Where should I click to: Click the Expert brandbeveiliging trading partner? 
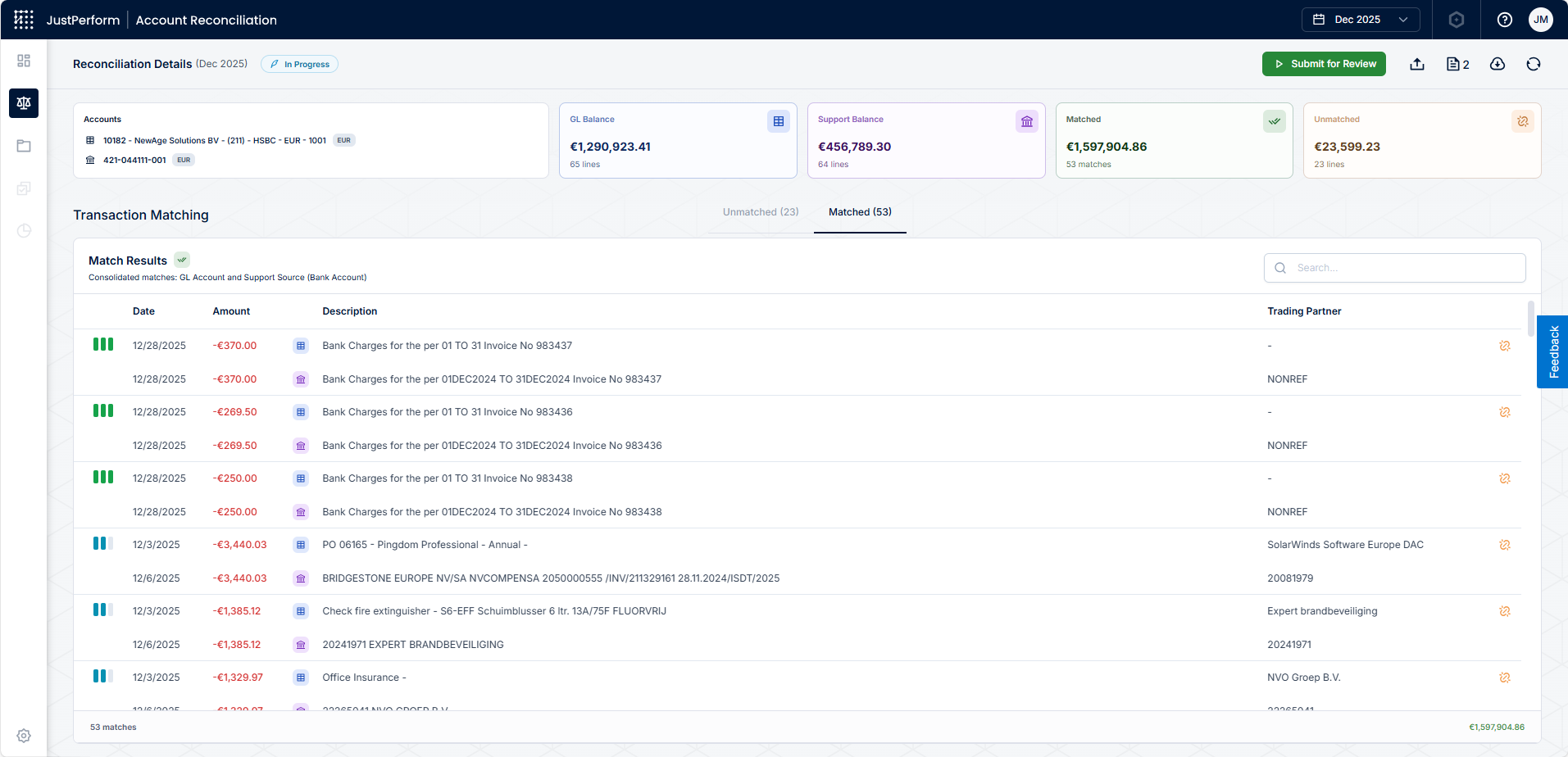tap(1322, 611)
